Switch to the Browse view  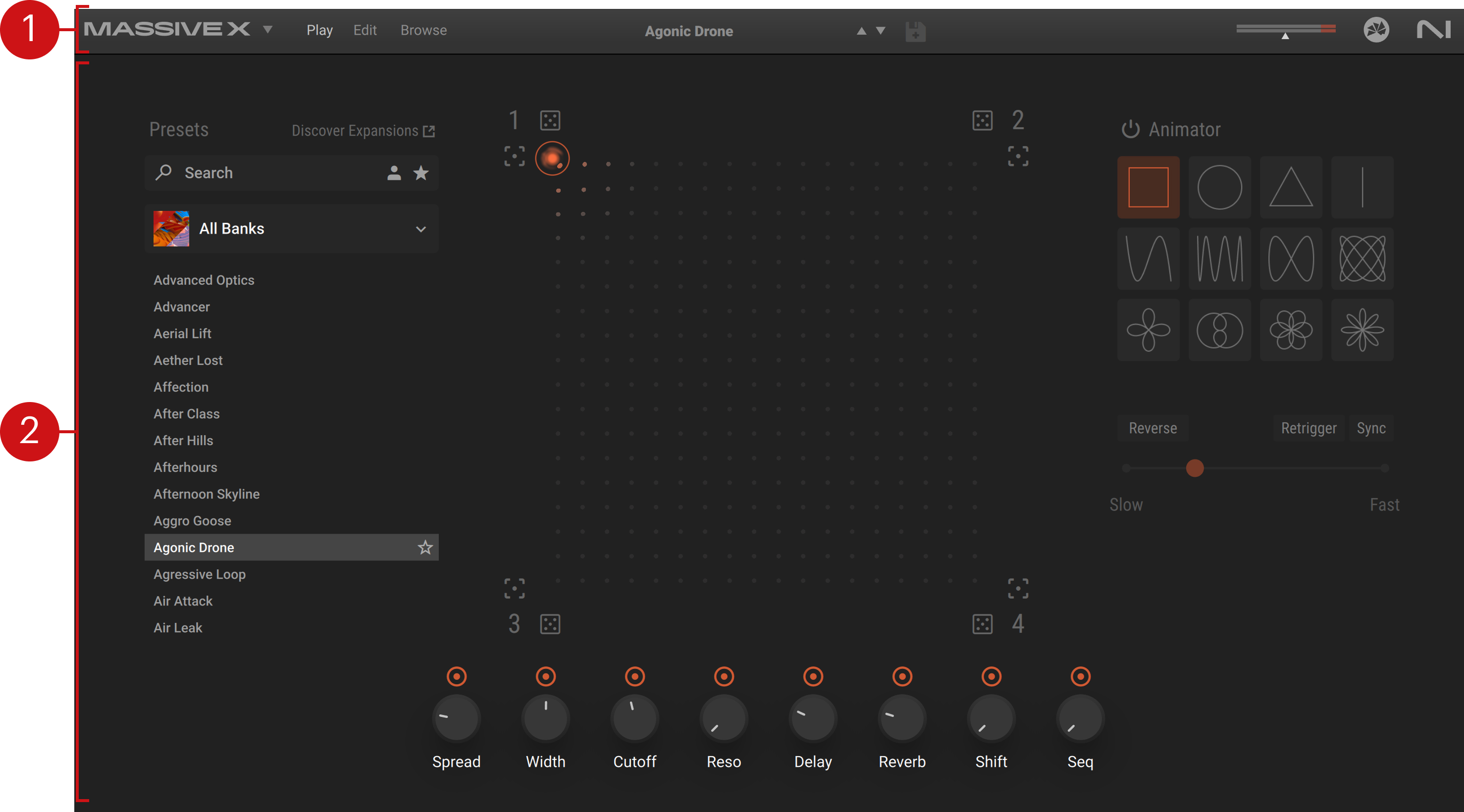[423, 30]
